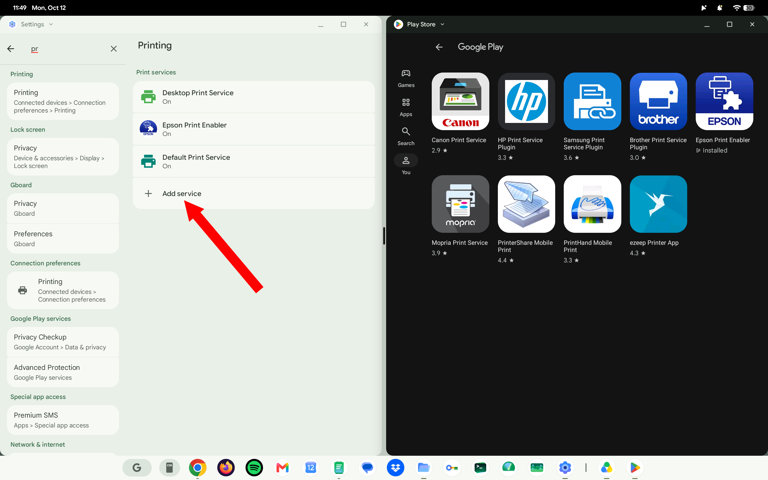
Task: Go back in Google Play
Action: [x=439, y=47]
